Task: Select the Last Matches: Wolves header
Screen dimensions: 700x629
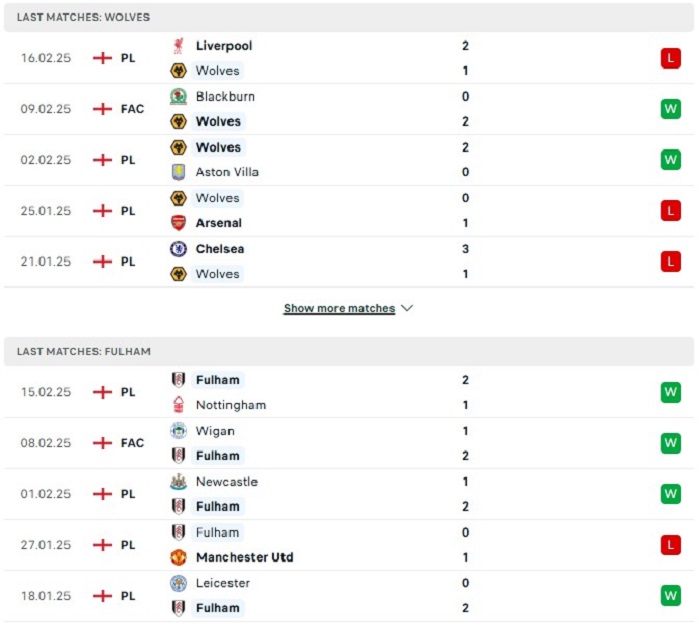Action: coord(349,17)
